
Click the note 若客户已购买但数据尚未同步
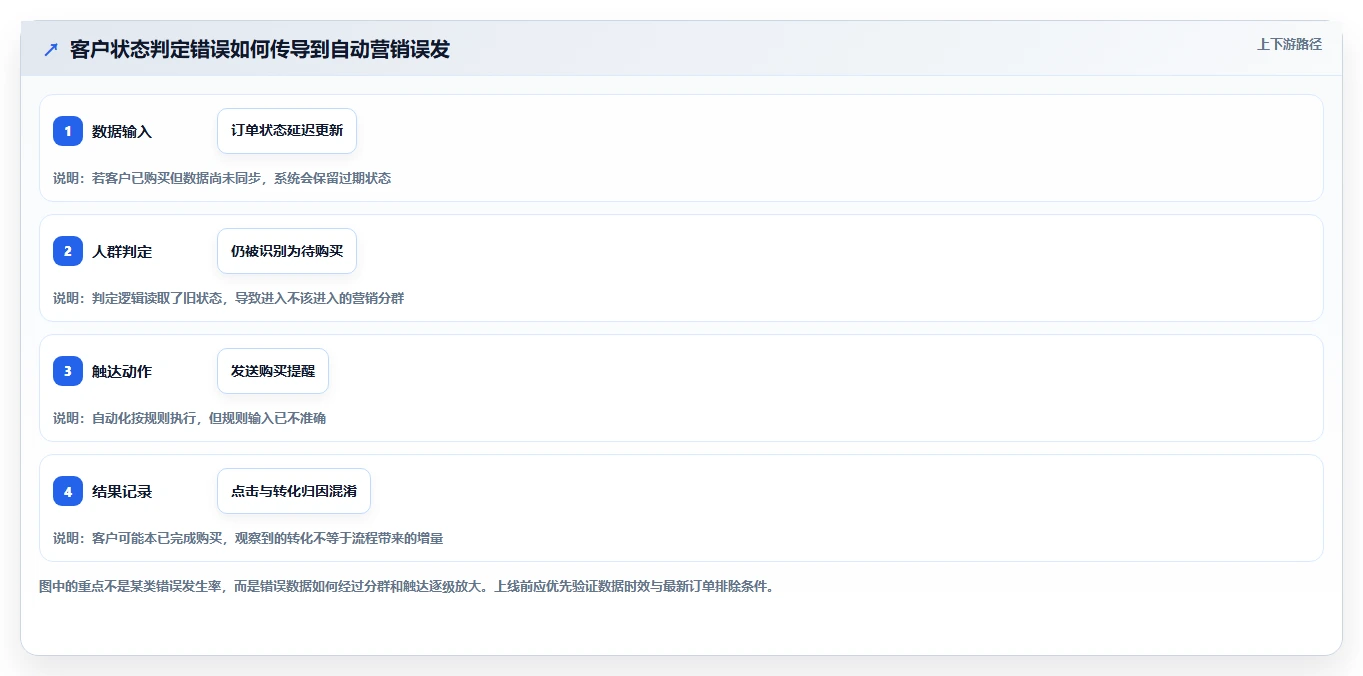click(222, 178)
